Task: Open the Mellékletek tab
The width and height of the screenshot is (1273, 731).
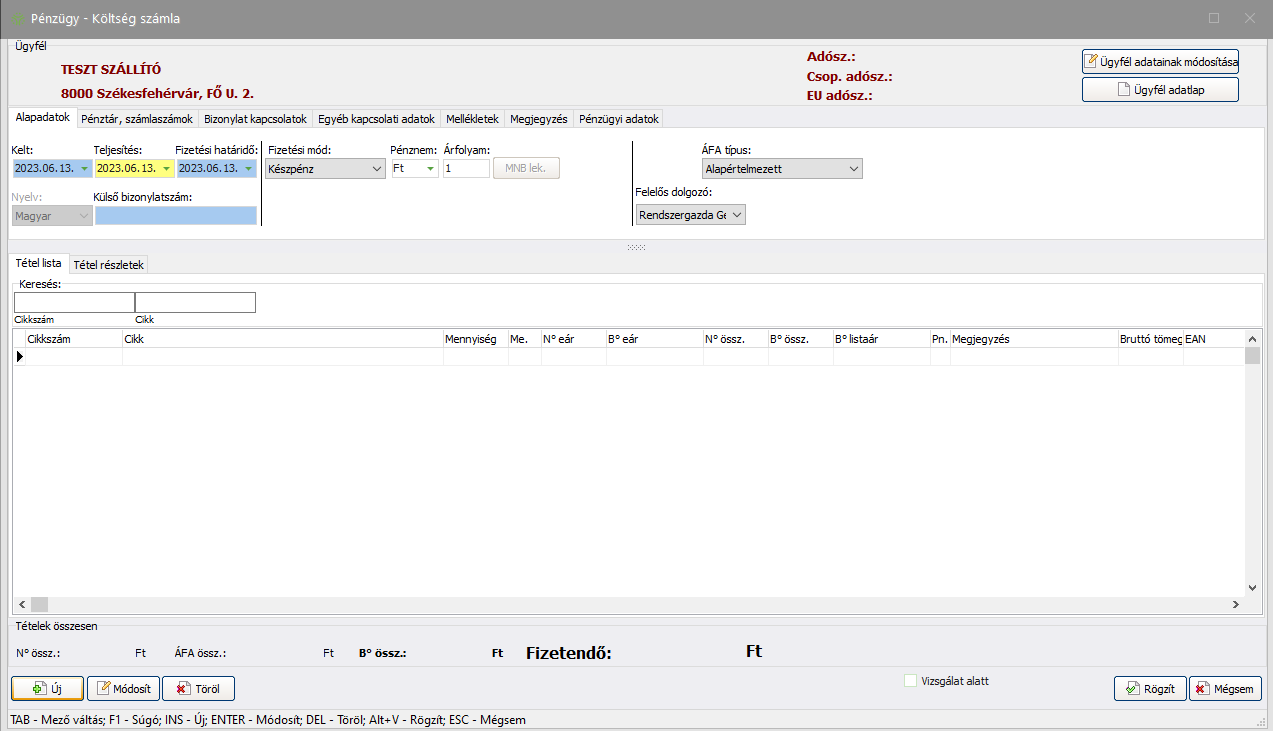Action: coord(472,118)
